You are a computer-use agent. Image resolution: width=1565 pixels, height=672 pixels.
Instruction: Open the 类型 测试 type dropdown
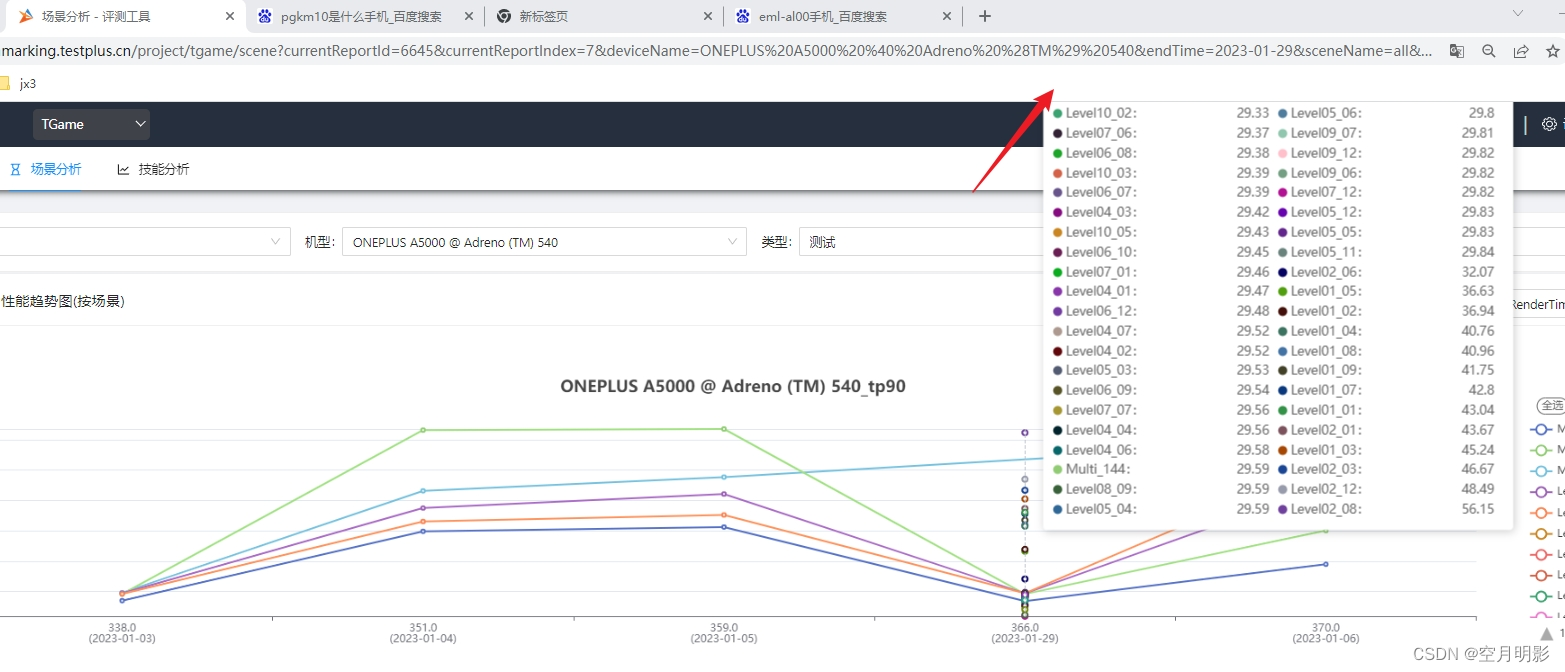900,241
